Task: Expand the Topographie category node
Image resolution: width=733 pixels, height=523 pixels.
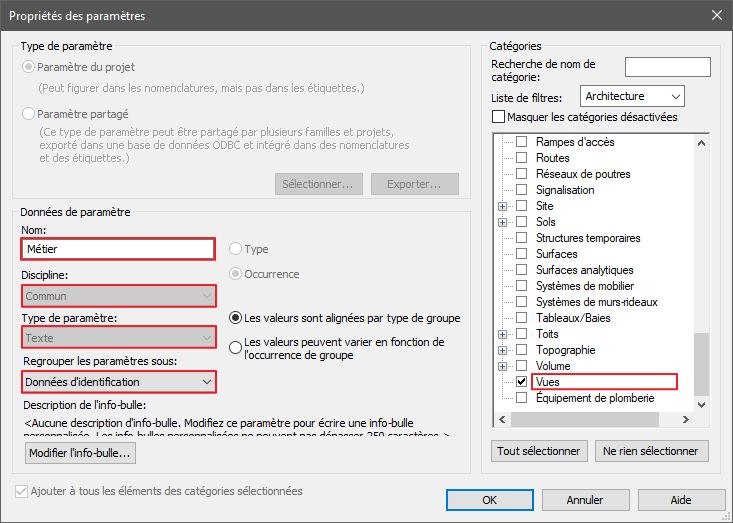Action: (503, 350)
